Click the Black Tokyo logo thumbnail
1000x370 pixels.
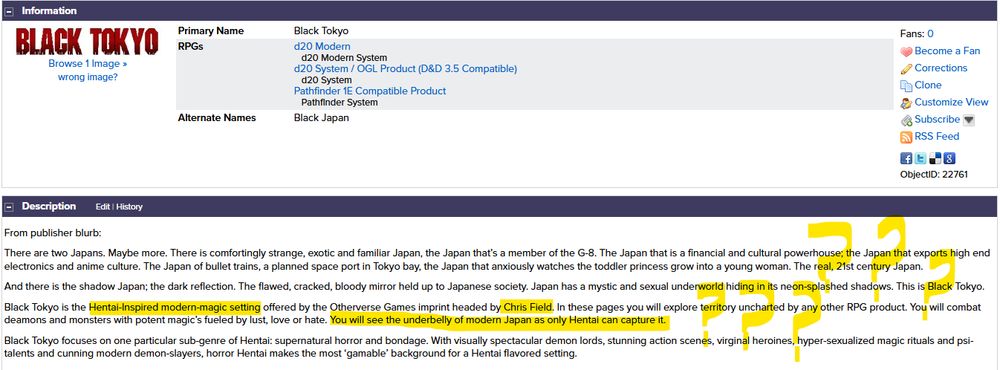pyautogui.click(x=87, y=41)
